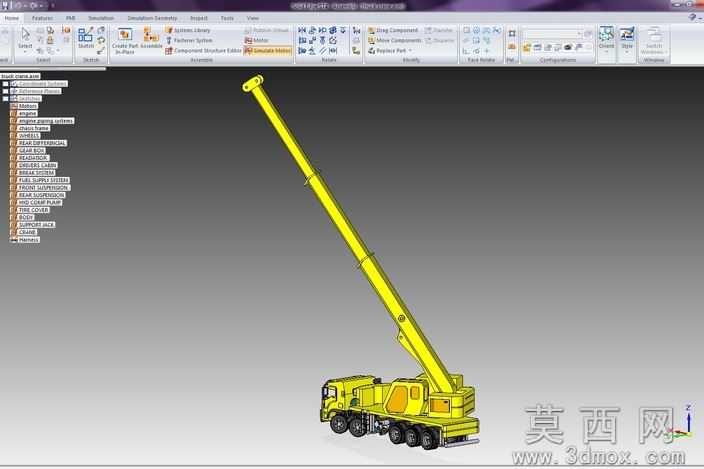
Task: Open the Replace Part dropdown arrow
Action: click(x=410, y=51)
